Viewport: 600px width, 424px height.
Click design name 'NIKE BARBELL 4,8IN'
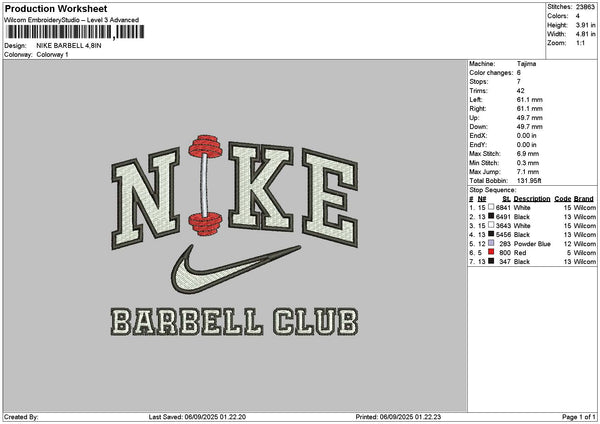coord(69,46)
